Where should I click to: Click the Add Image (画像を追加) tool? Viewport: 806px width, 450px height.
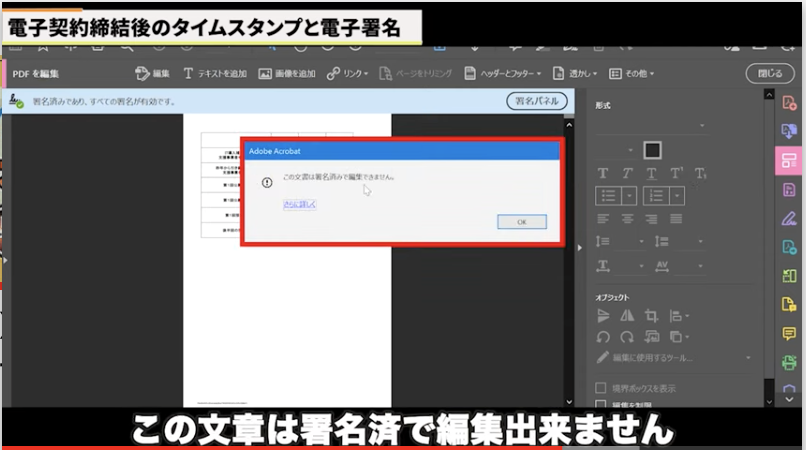(x=287, y=74)
